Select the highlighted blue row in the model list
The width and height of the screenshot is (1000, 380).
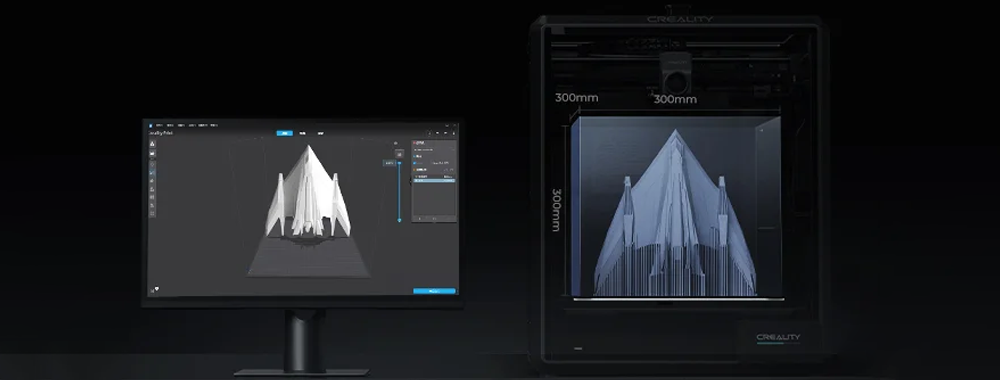tap(434, 180)
